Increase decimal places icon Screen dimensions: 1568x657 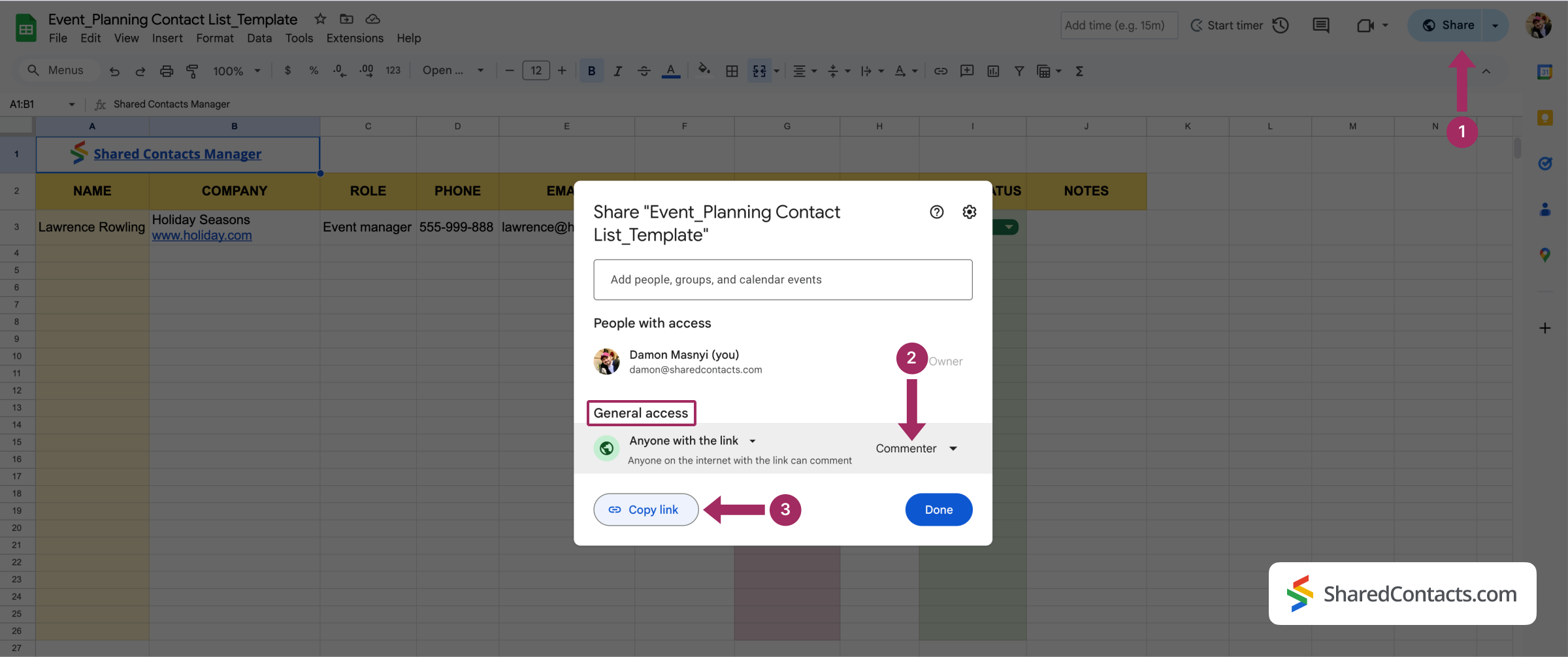tap(367, 71)
